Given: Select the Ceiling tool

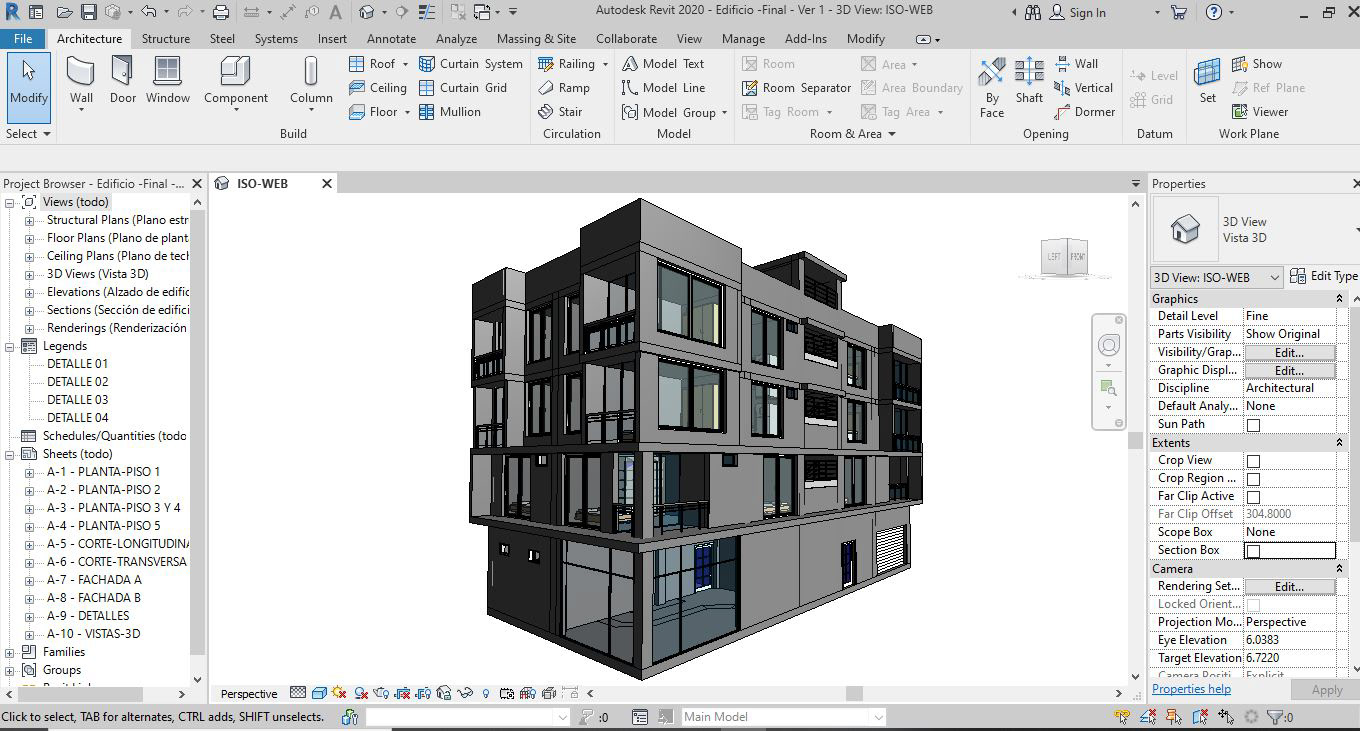Looking at the screenshot, I should (x=377, y=88).
